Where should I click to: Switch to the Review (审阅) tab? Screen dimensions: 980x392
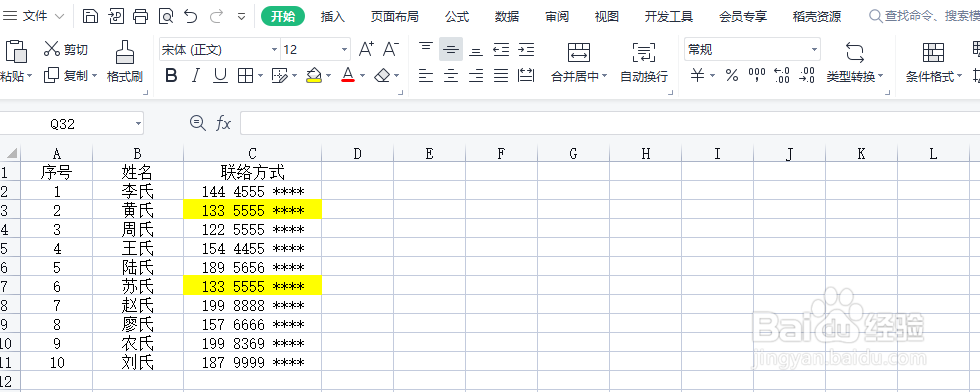click(x=557, y=17)
